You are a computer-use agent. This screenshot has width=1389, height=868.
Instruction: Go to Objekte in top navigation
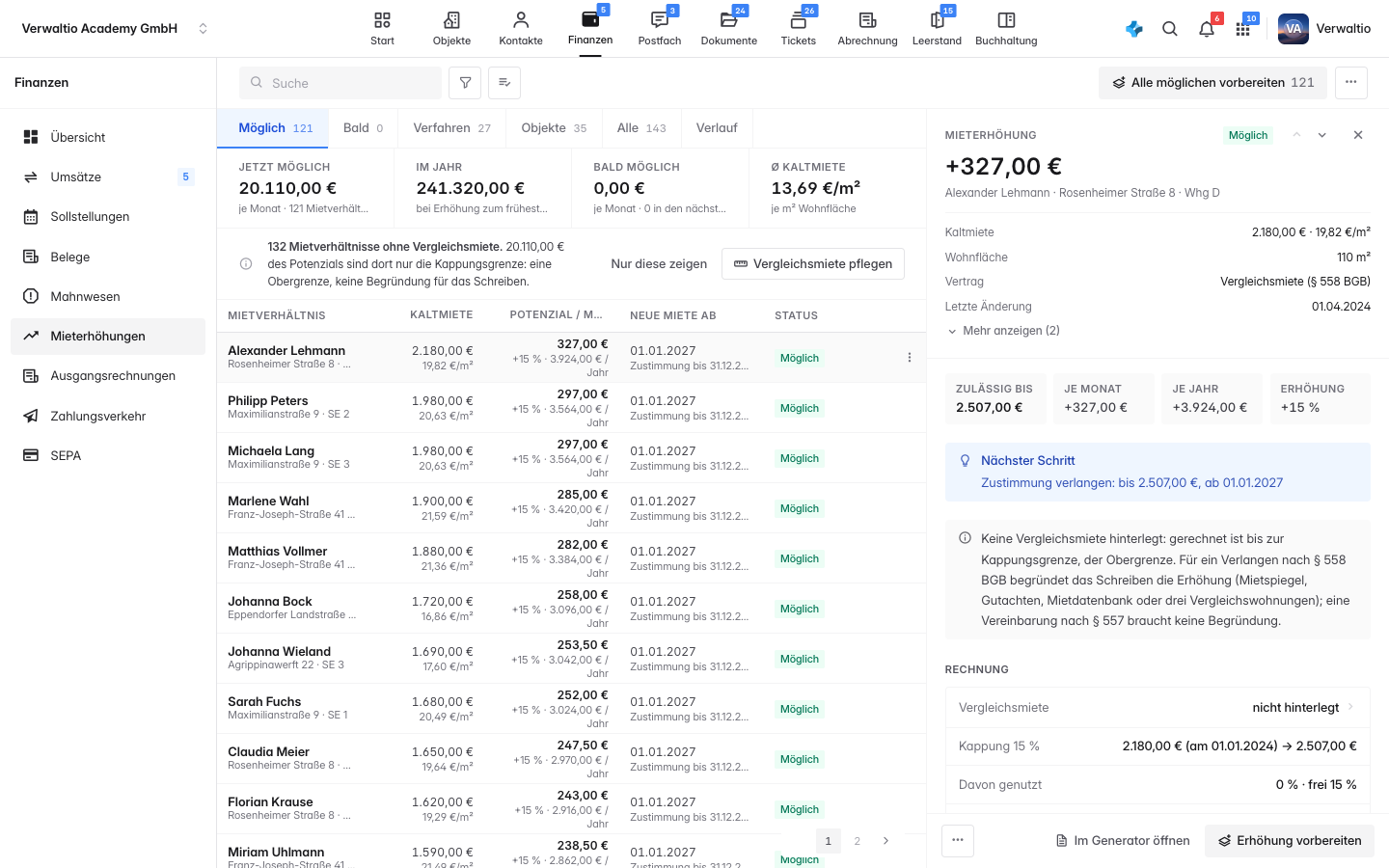[451, 29]
